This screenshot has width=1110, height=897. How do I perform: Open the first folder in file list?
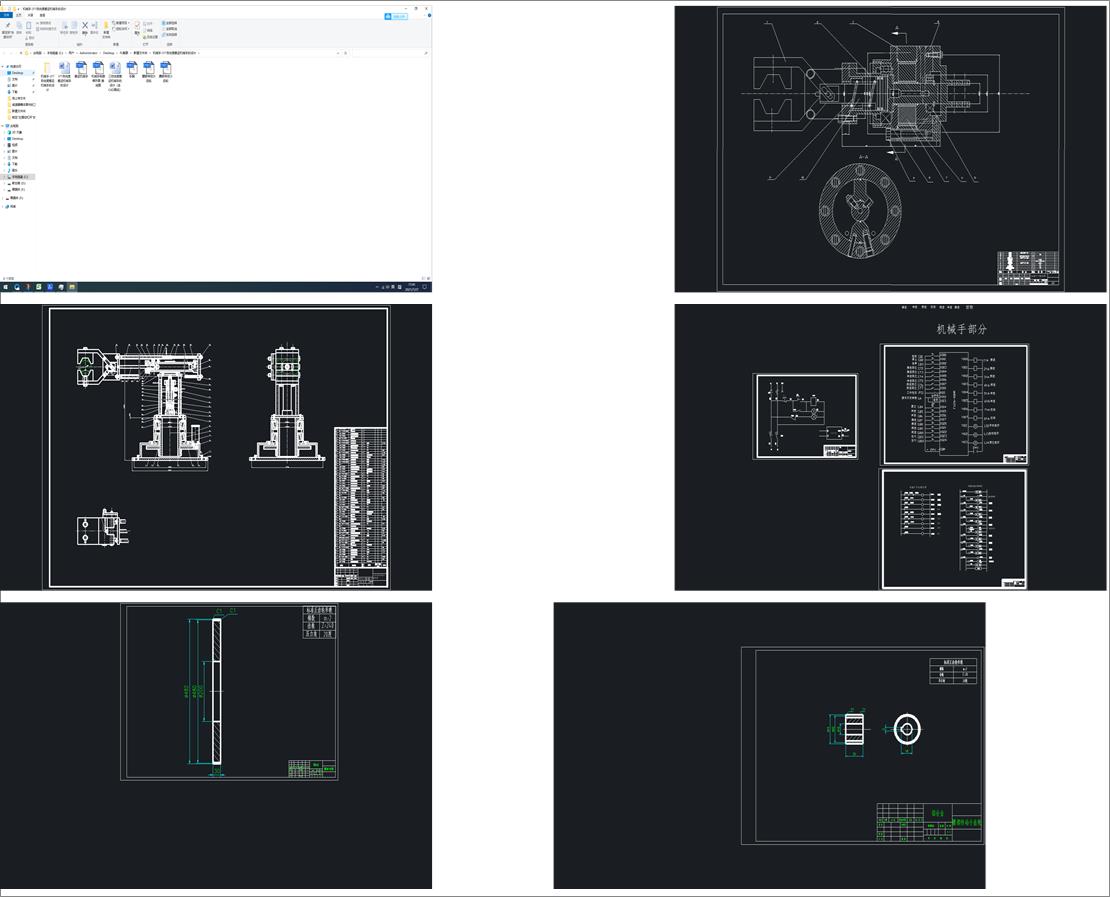[x=48, y=68]
